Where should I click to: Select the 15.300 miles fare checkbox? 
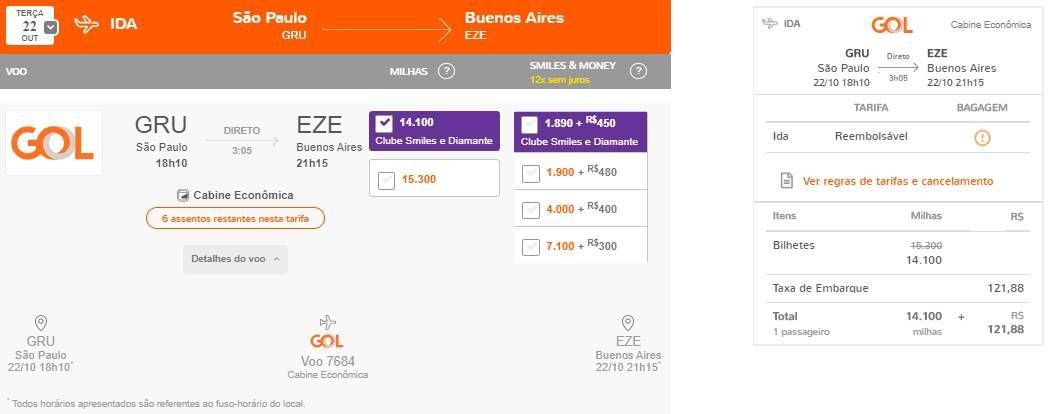tap(386, 181)
